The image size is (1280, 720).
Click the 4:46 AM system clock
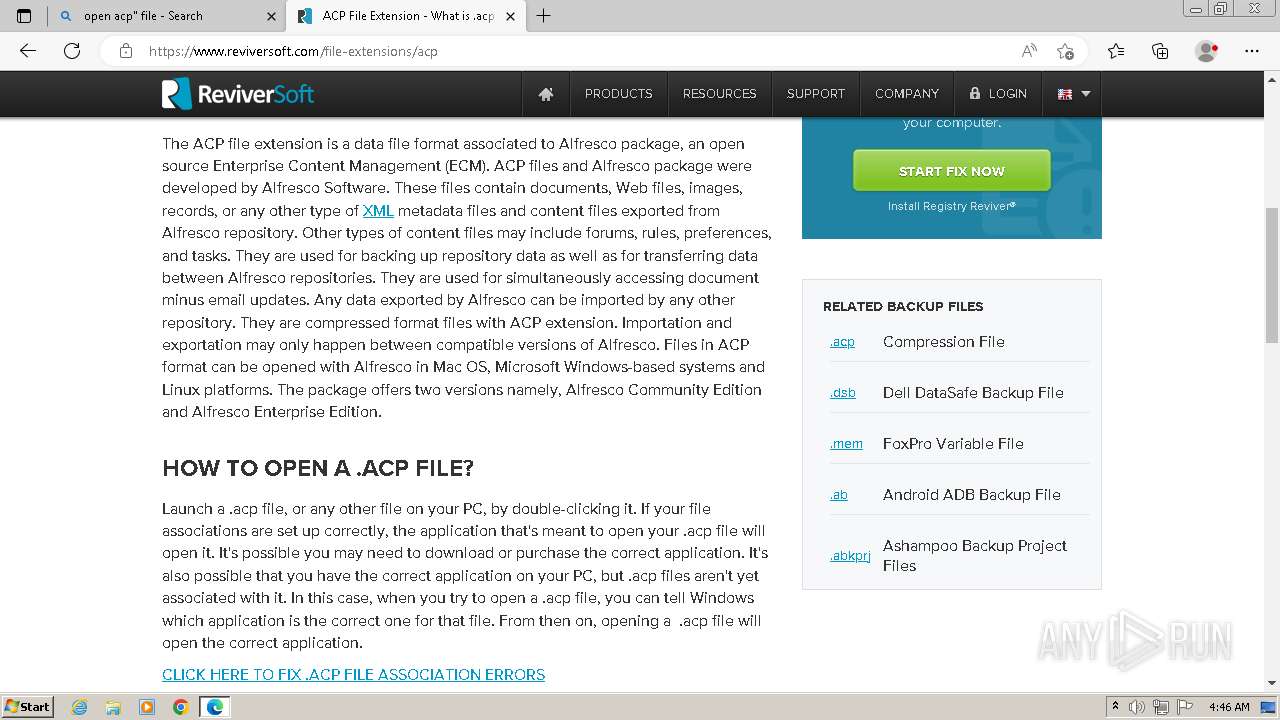1229,707
